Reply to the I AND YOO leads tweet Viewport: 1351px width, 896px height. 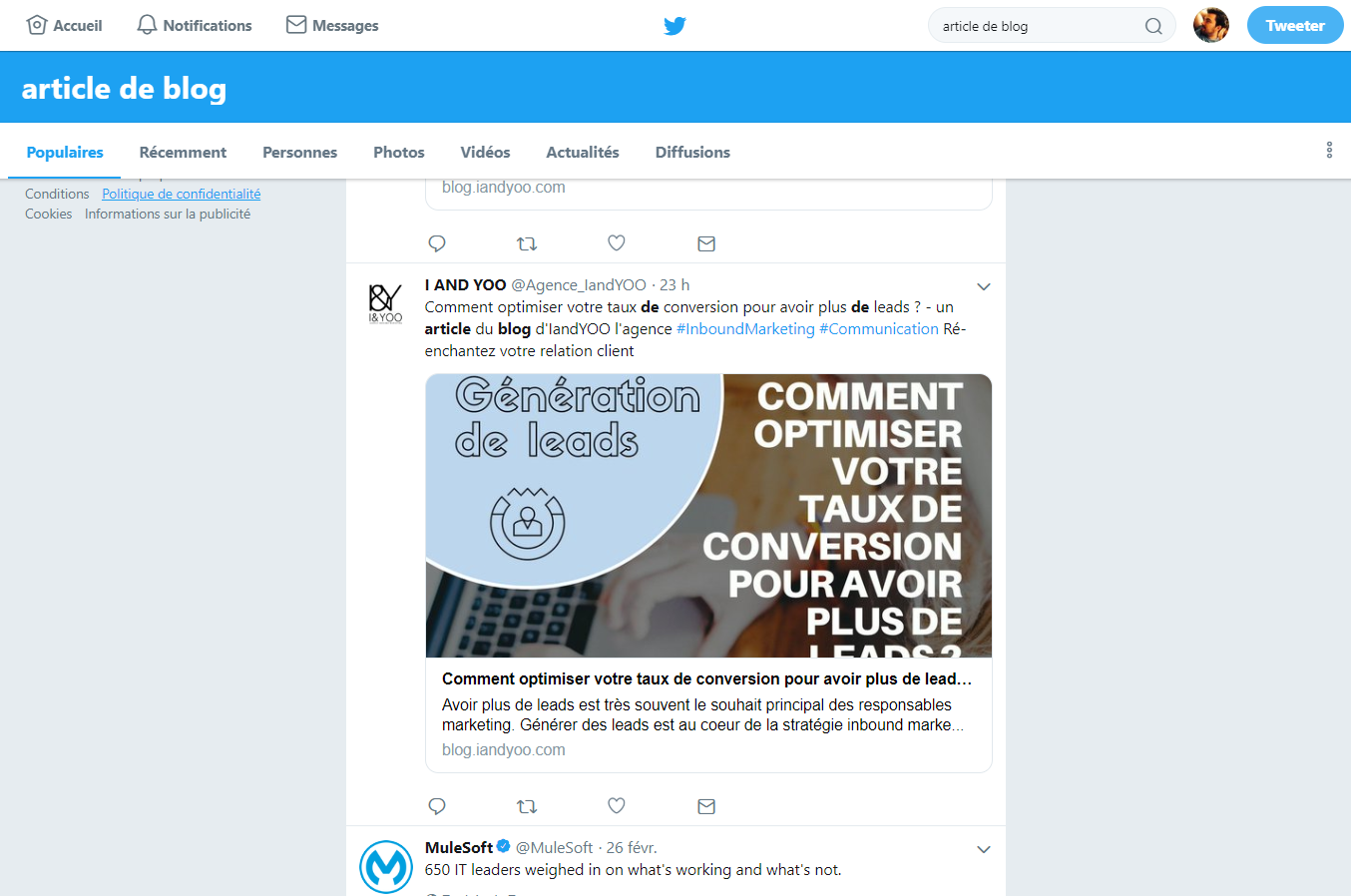coord(437,806)
